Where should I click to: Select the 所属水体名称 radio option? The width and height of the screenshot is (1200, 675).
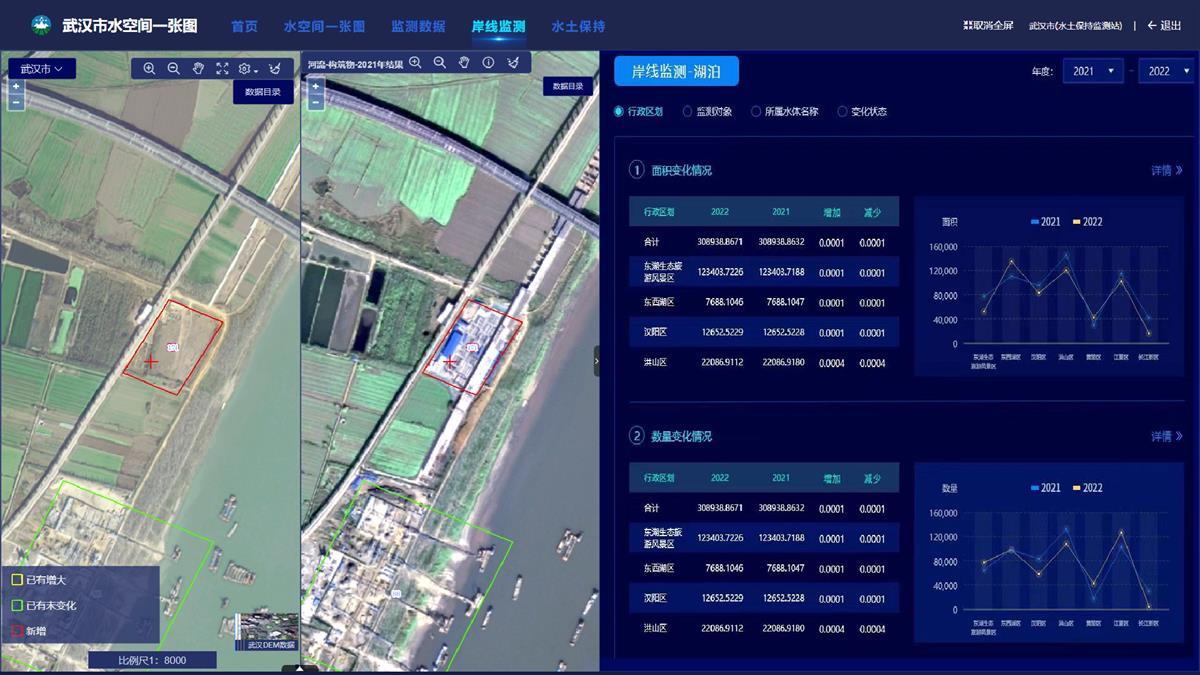756,112
